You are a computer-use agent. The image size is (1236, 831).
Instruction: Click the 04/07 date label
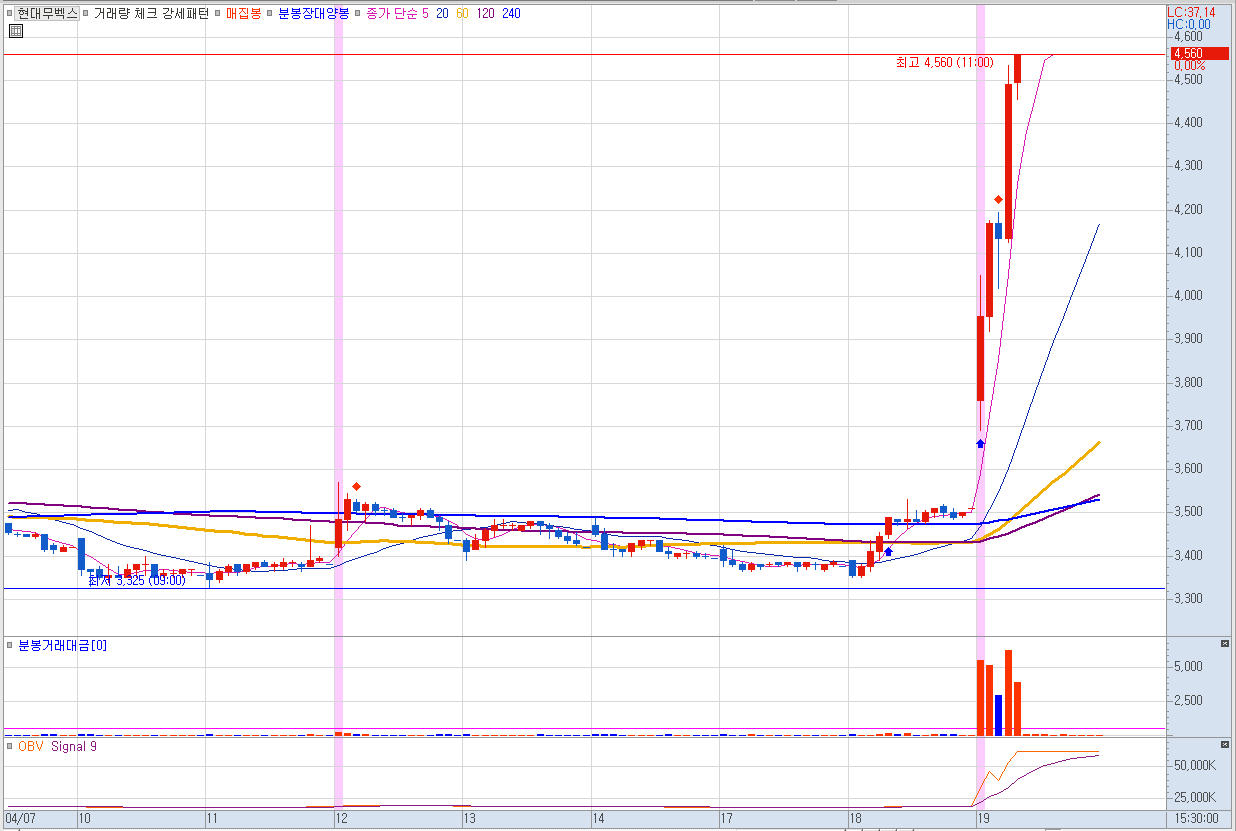pyautogui.click(x=18, y=818)
